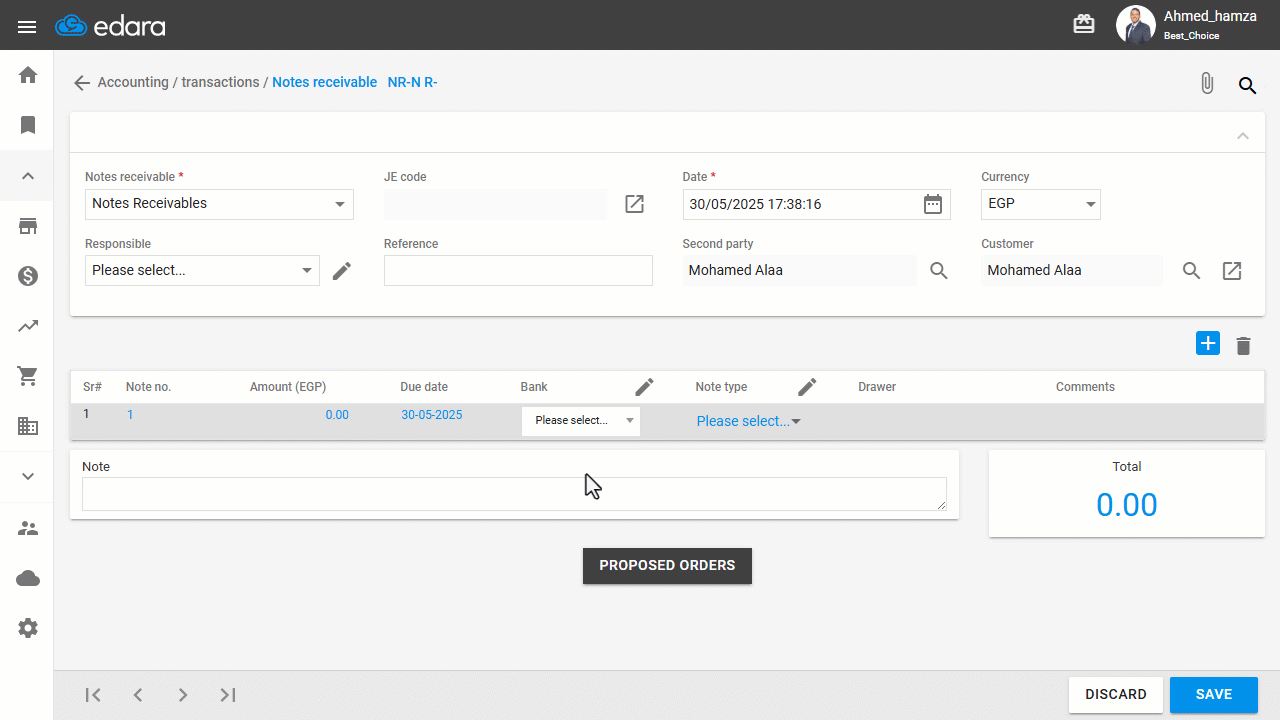Search for a Customer

click(1191, 270)
